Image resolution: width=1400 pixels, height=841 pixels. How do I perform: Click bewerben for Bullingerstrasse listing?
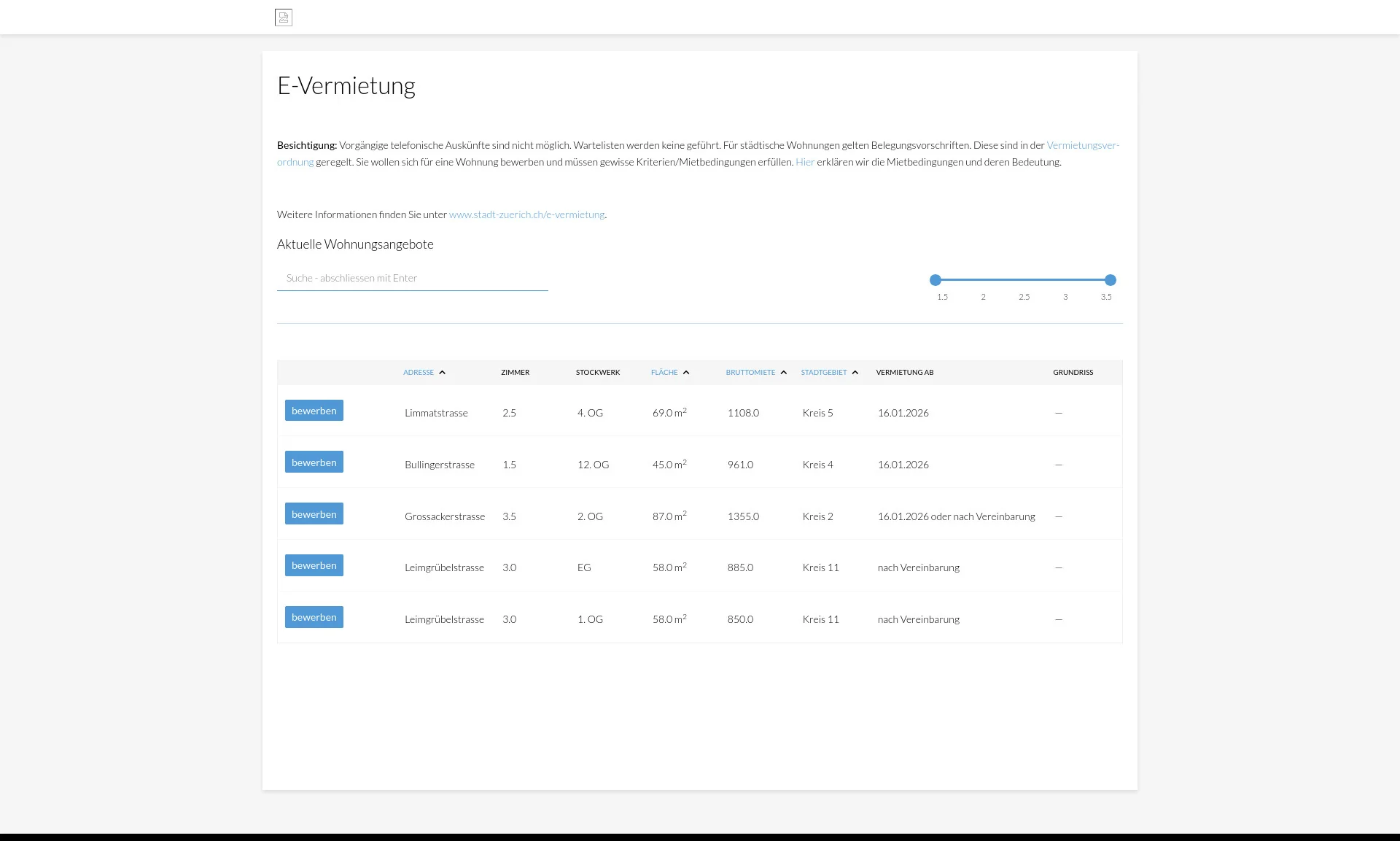pyautogui.click(x=314, y=462)
